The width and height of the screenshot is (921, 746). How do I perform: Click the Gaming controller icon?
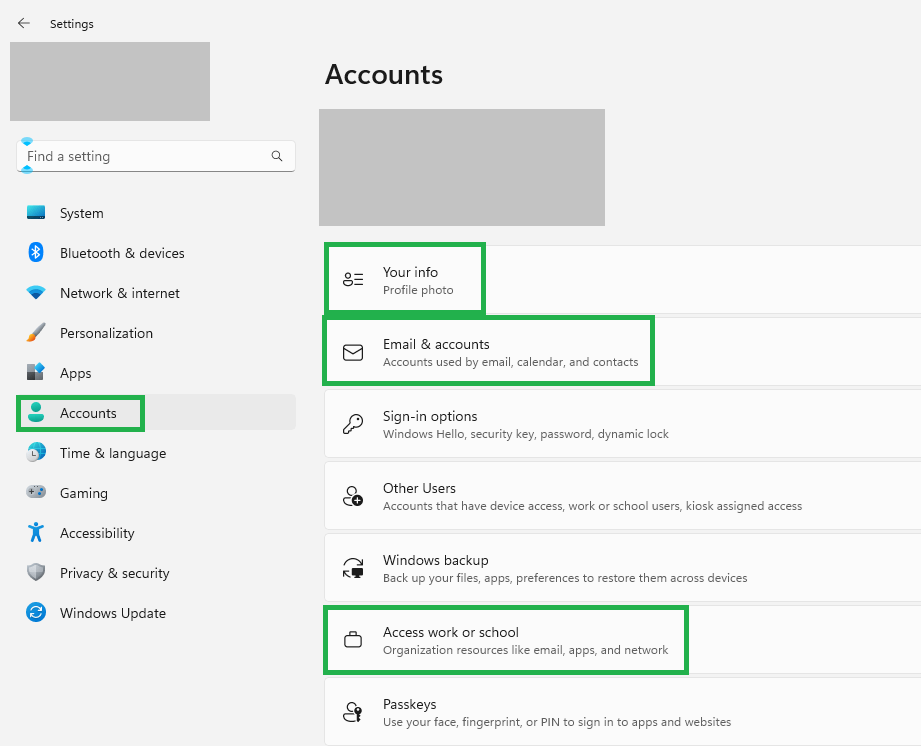[x=36, y=492]
